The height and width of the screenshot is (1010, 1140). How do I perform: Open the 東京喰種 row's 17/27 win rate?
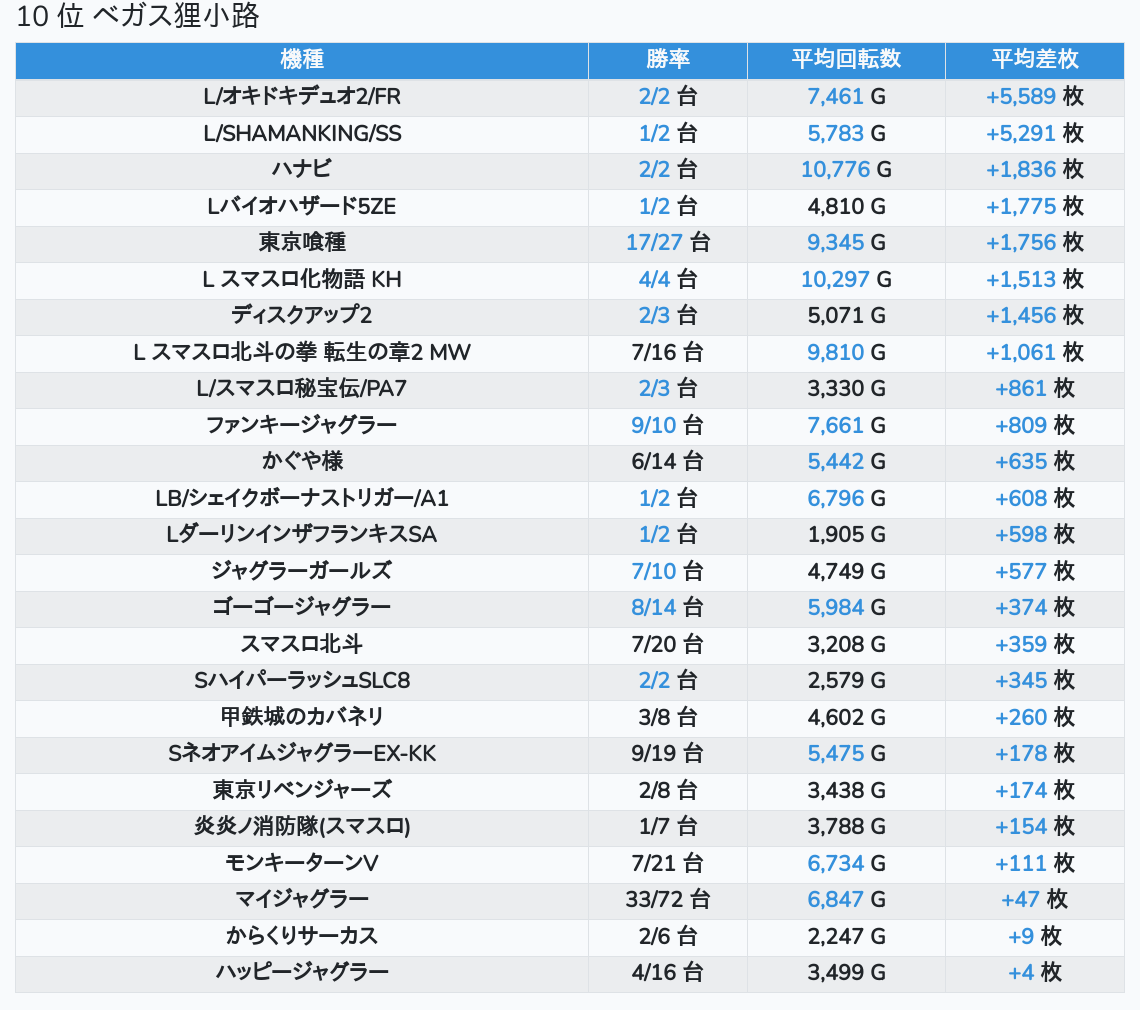click(653, 243)
